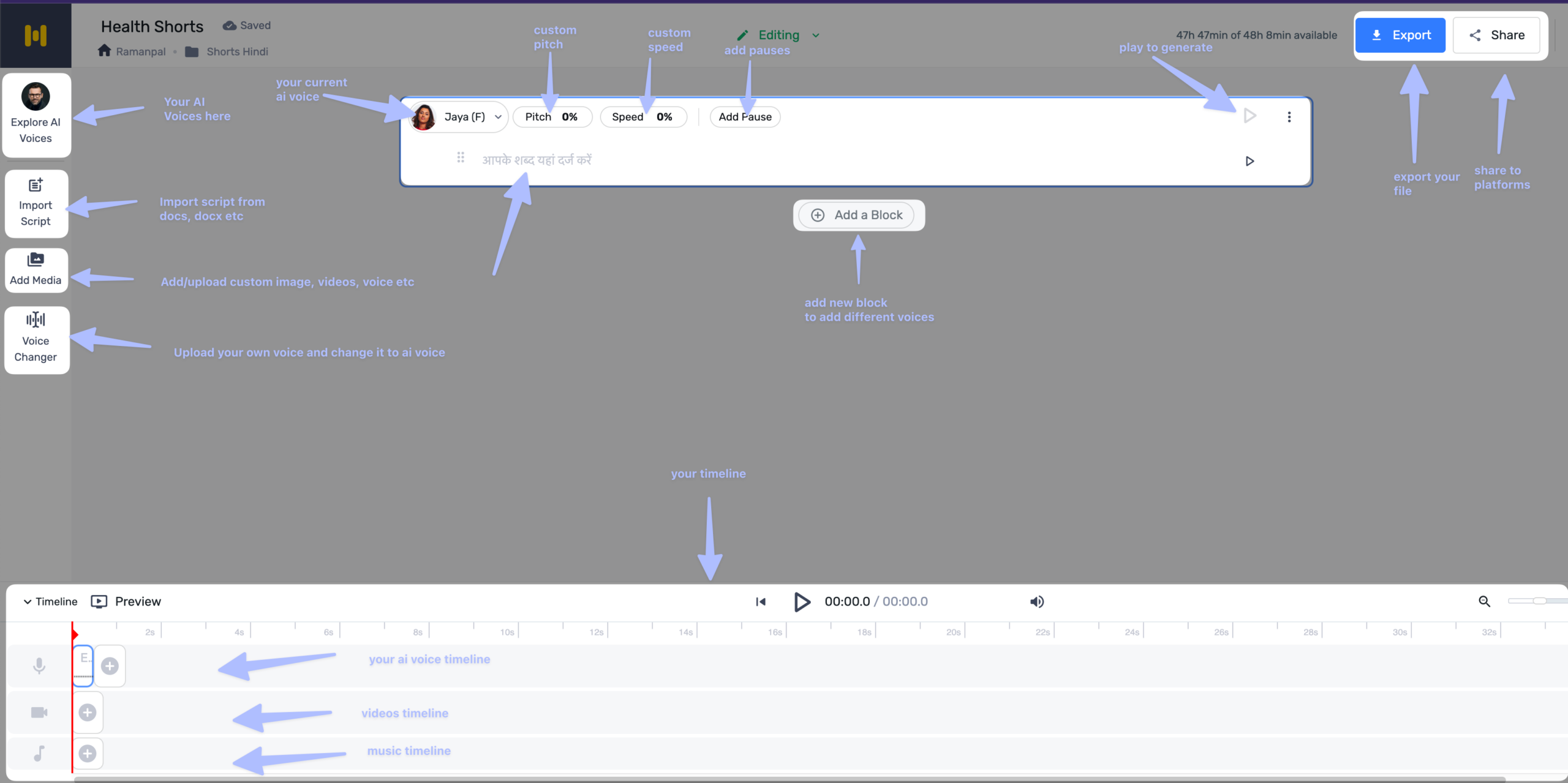Open Explore AI Voices panel
The image size is (1568, 783).
36,114
